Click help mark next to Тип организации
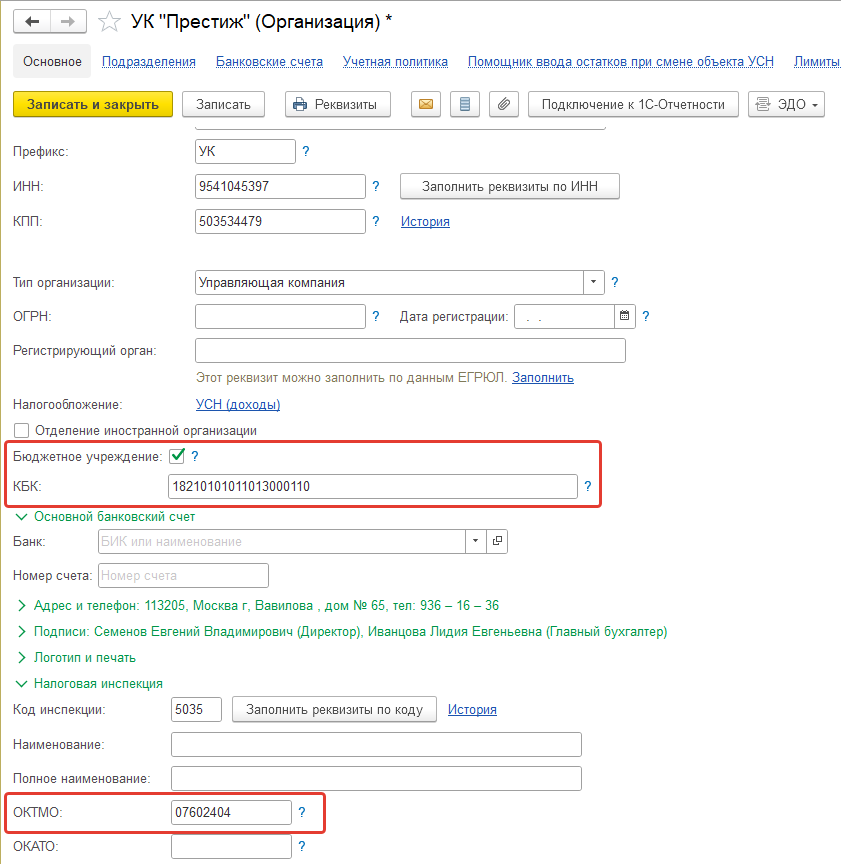 [615, 282]
